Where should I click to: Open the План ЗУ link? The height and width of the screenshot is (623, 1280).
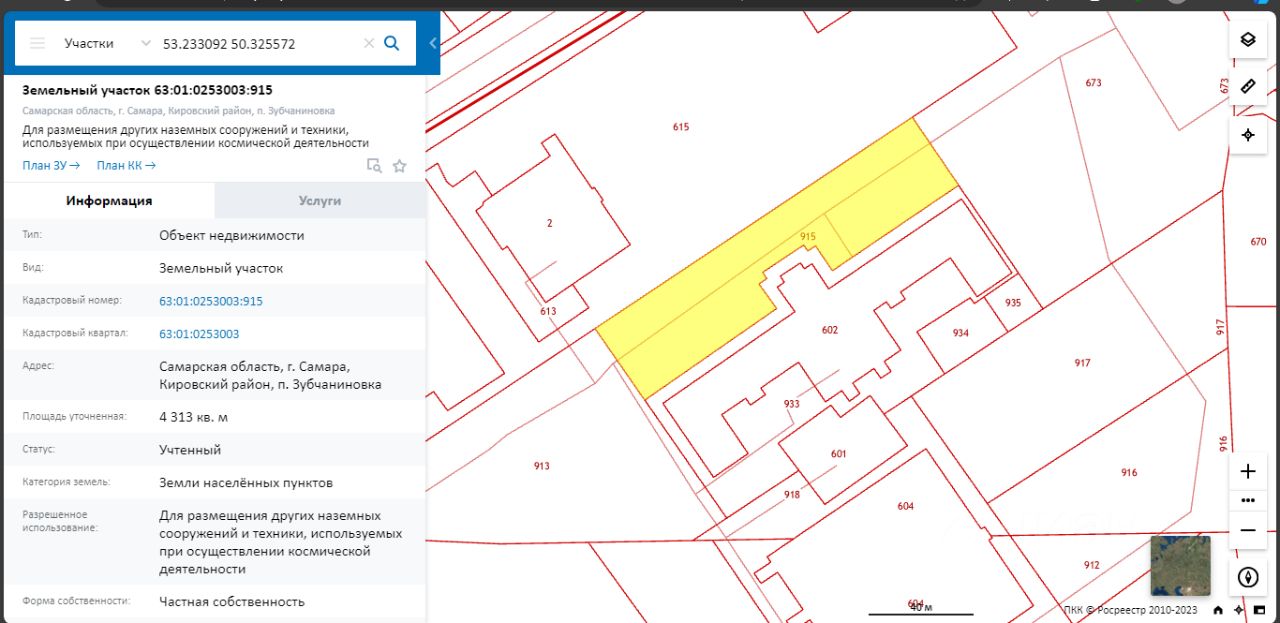(x=51, y=166)
